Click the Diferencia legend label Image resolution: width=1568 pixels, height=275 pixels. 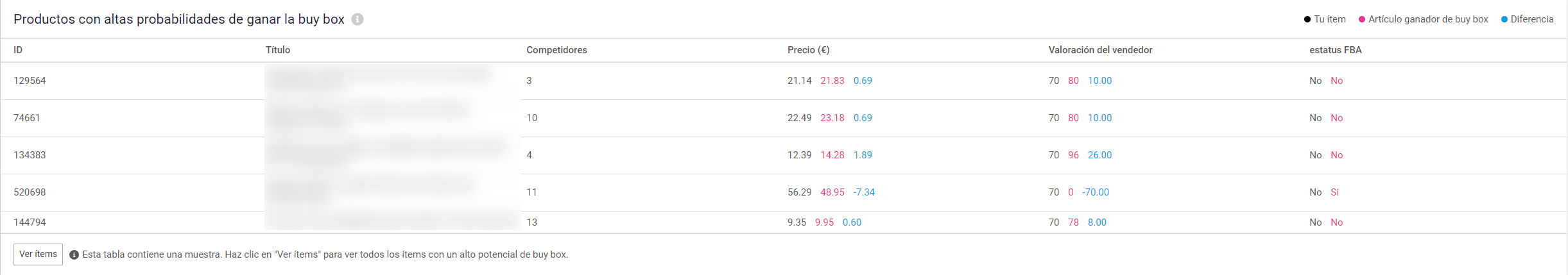(1531, 19)
